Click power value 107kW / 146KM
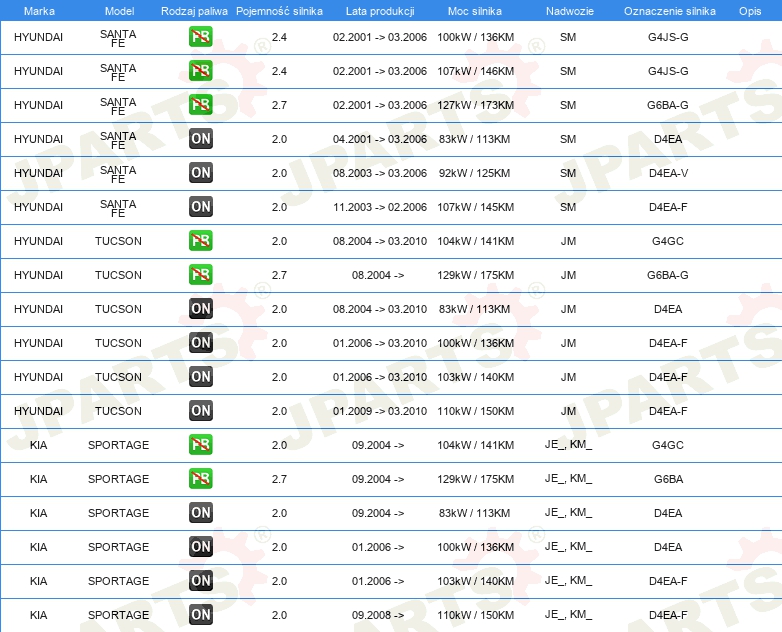Image resolution: width=782 pixels, height=632 pixels. 475,71
